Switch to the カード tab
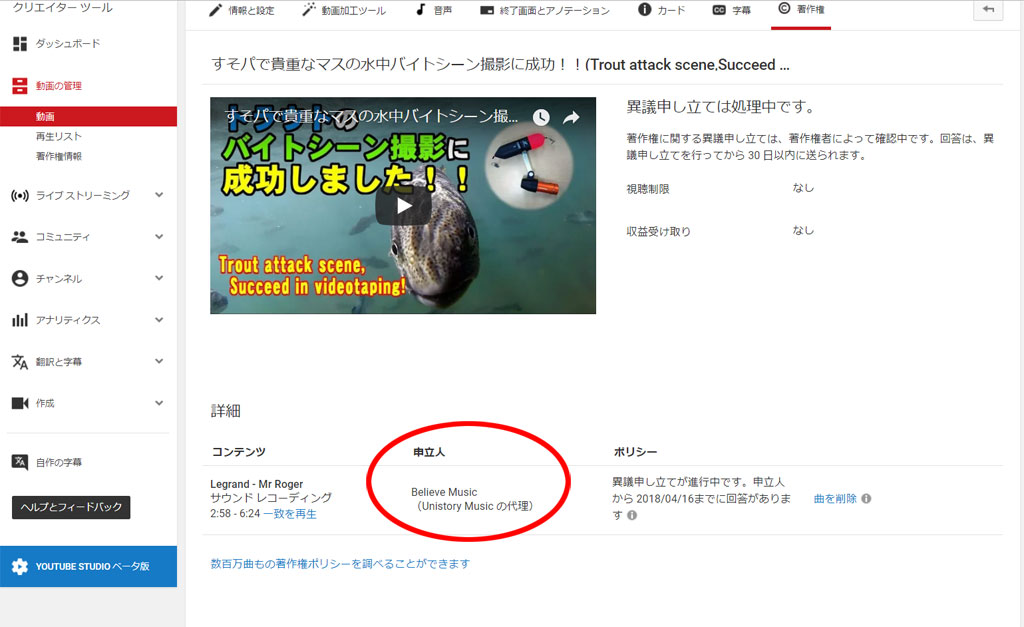 point(662,11)
